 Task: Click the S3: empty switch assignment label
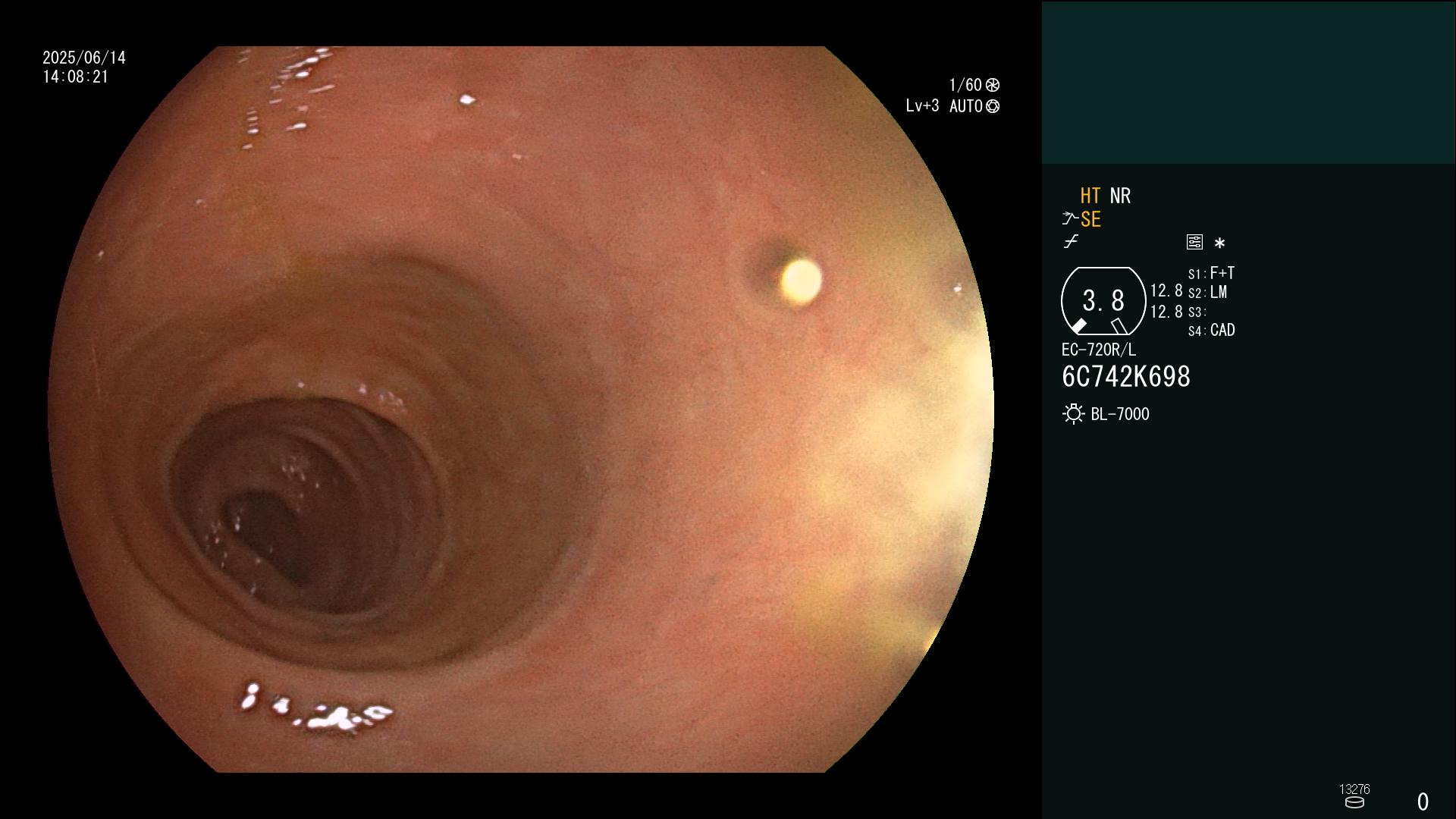tap(1197, 312)
